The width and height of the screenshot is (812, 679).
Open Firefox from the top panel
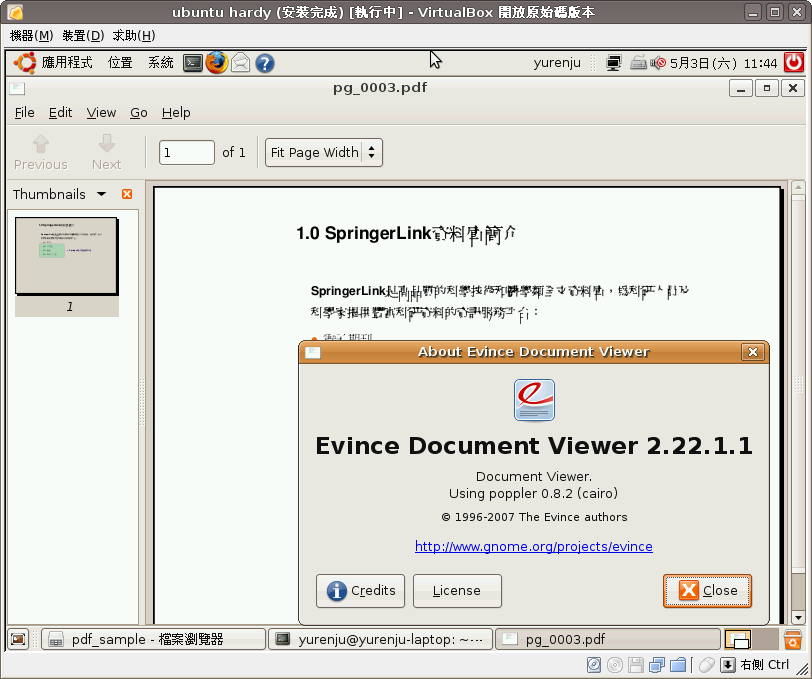217,63
